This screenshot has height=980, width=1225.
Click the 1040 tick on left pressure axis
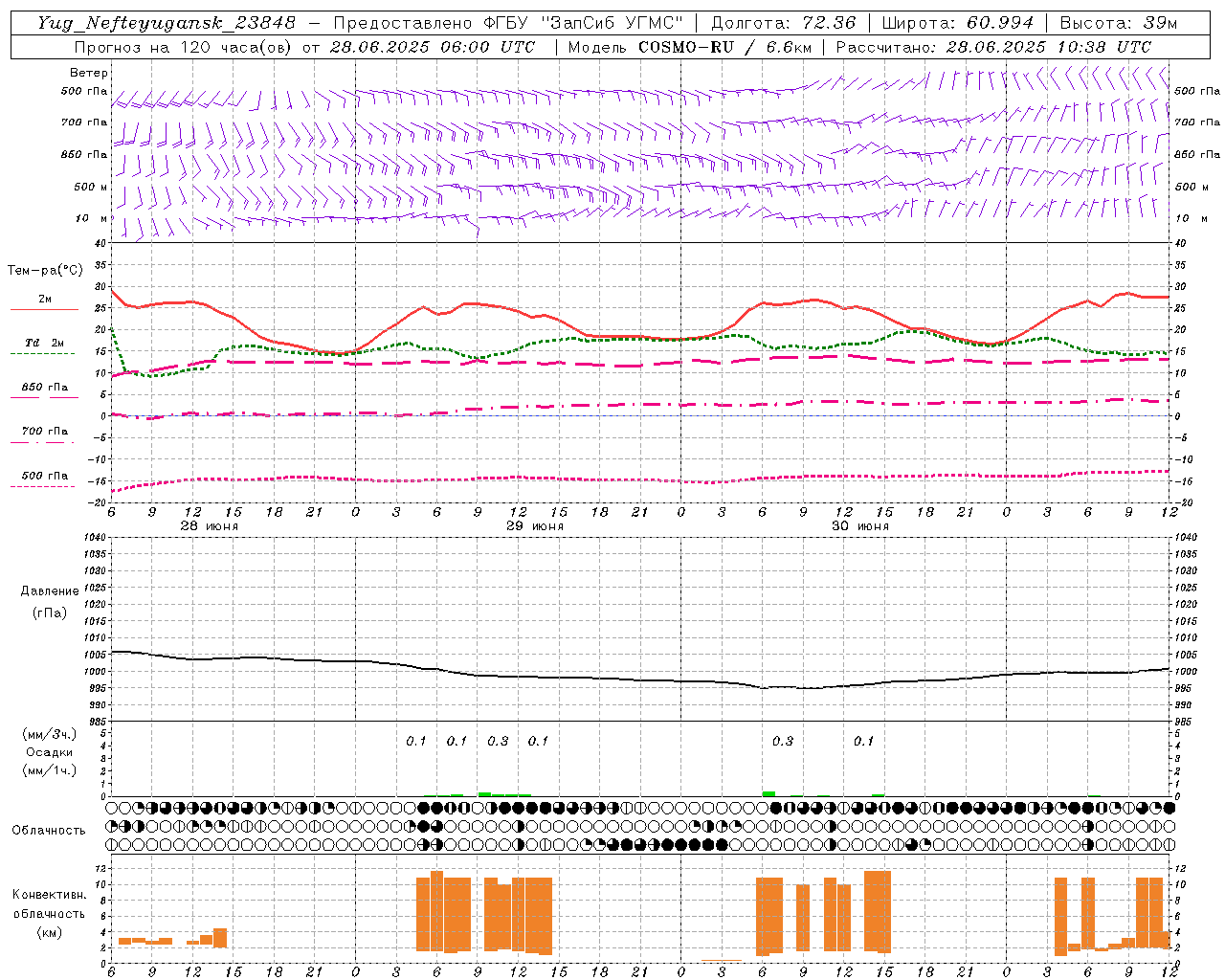93,537
